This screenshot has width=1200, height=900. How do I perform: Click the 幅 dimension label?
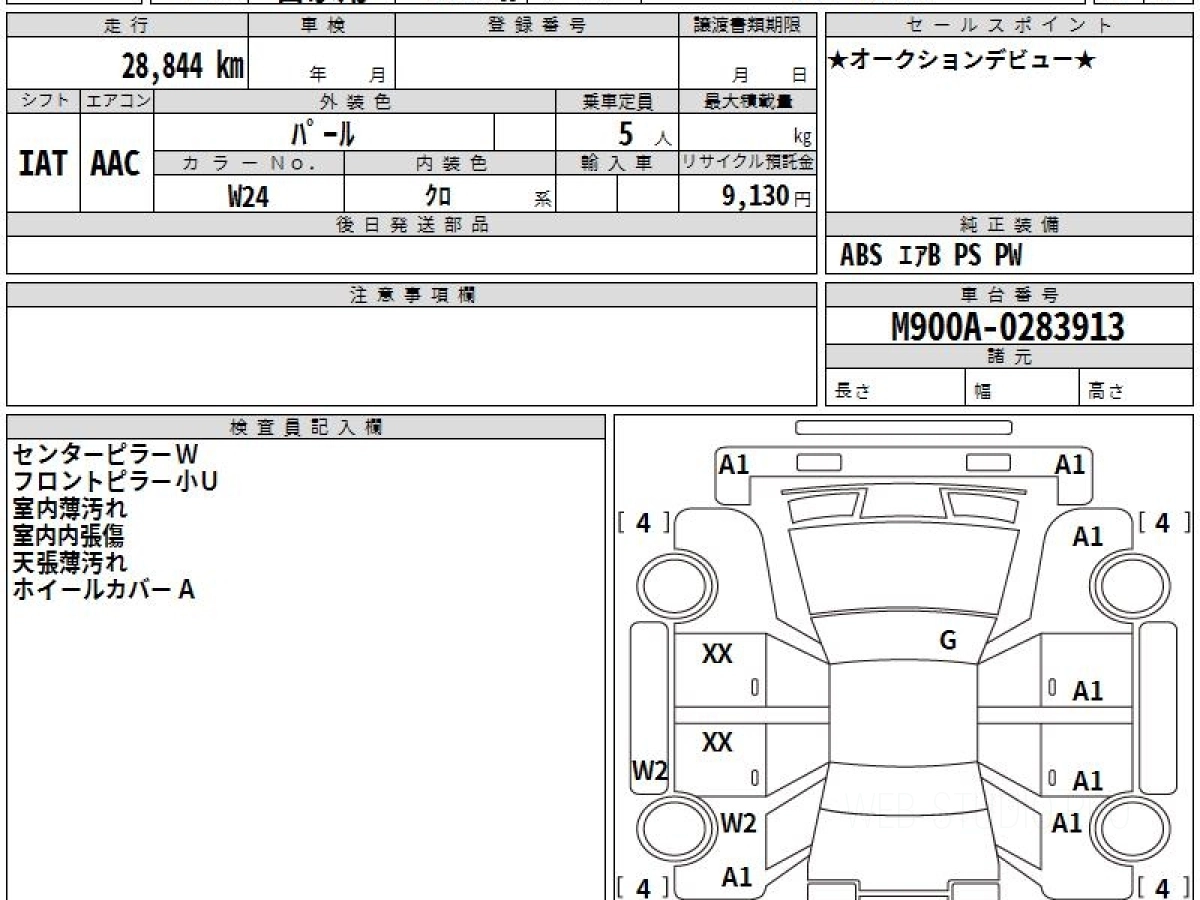point(983,392)
